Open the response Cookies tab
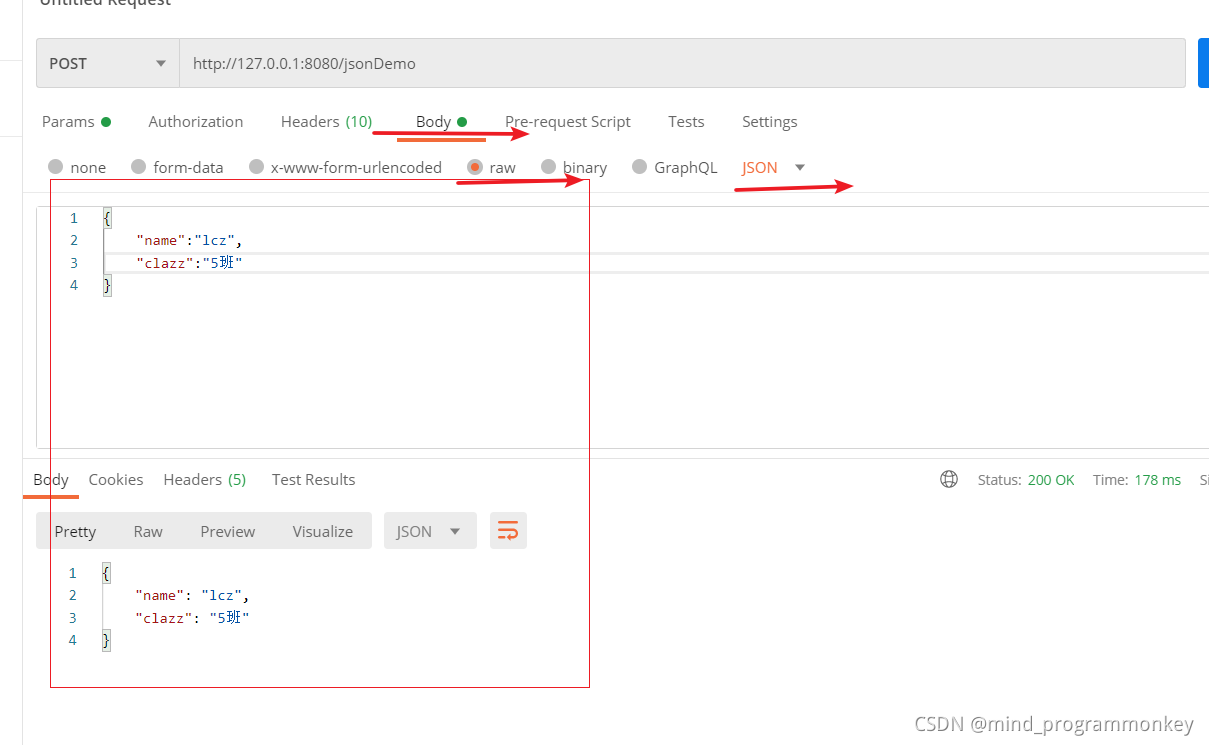 coord(116,480)
